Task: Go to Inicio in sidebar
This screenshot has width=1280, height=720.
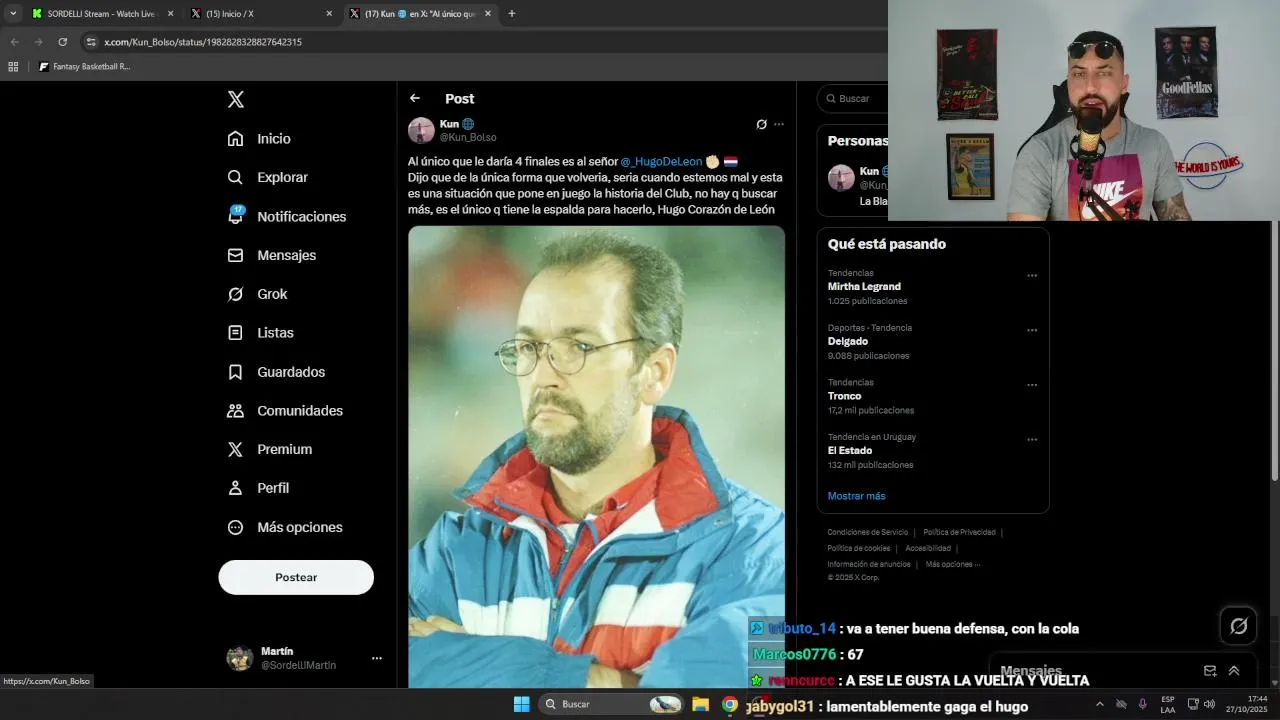Action: (259, 139)
